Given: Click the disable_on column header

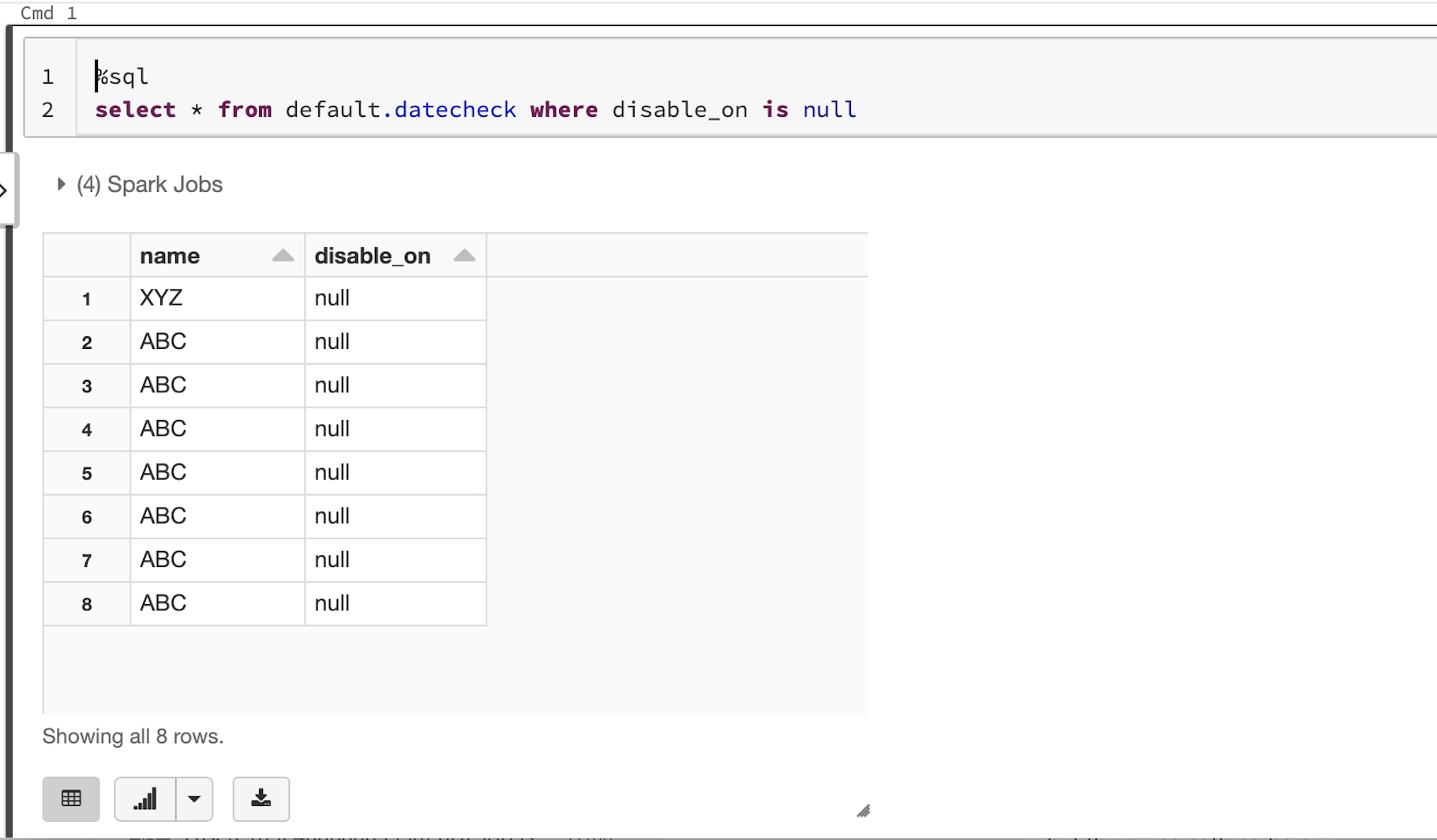Looking at the screenshot, I should click(x=371, y=255).
